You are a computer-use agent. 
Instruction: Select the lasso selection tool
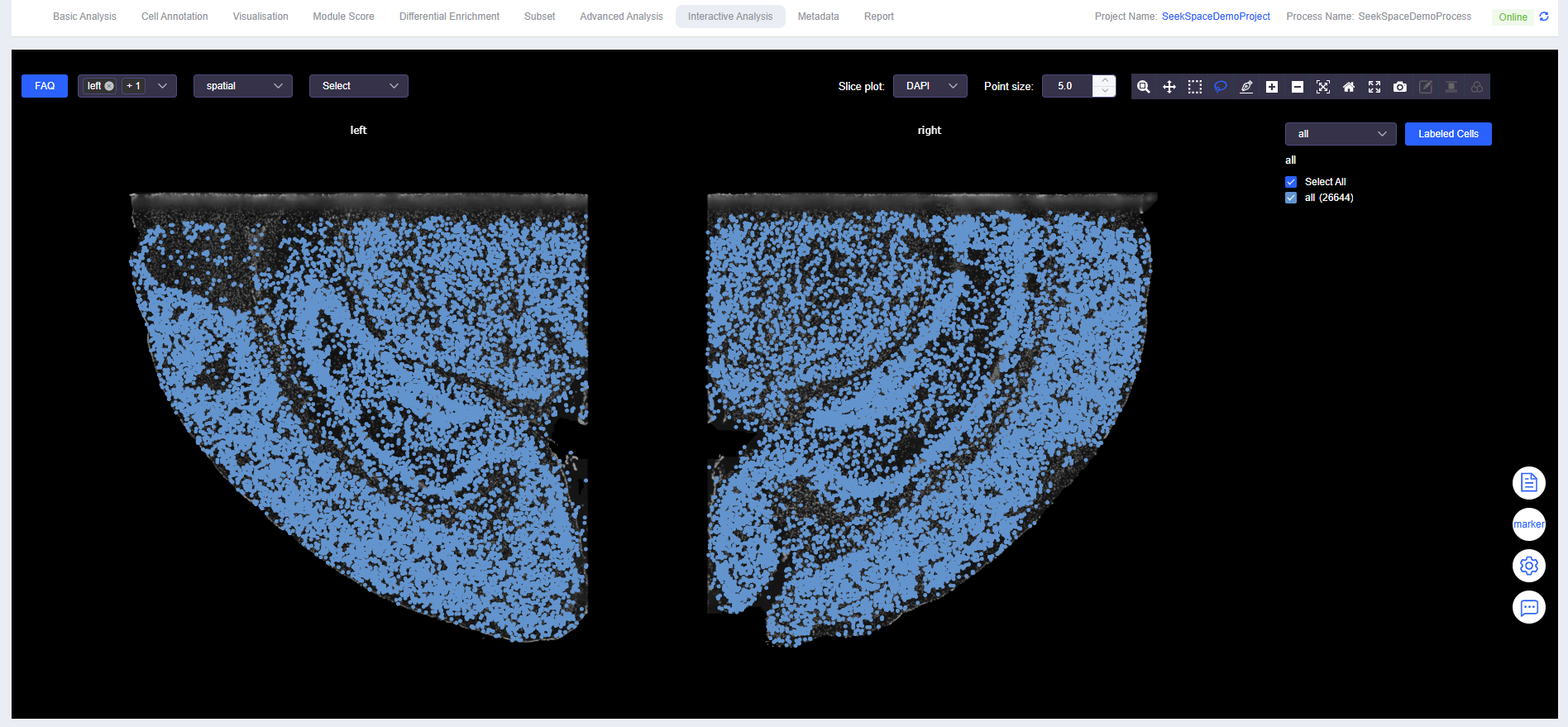[x=1221, y=87]
